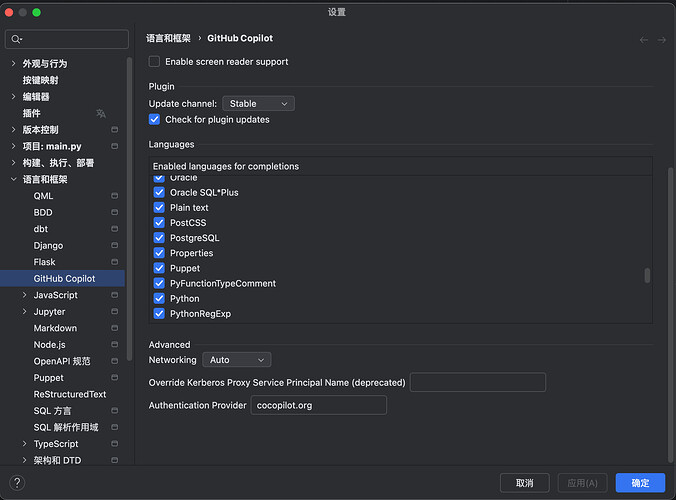Click the translate icon beside 插件
The height and width of the screenshot is (500, 676).
point(101,113)
